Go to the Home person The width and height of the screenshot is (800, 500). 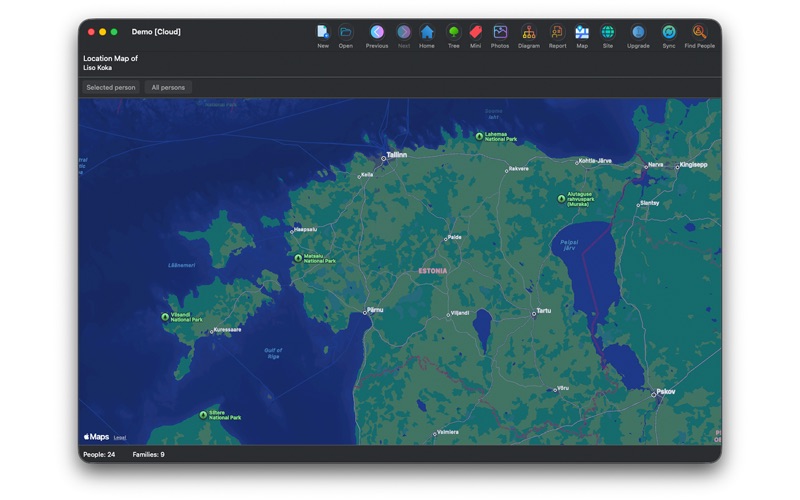pyautogui.click(x=427, y=32)
